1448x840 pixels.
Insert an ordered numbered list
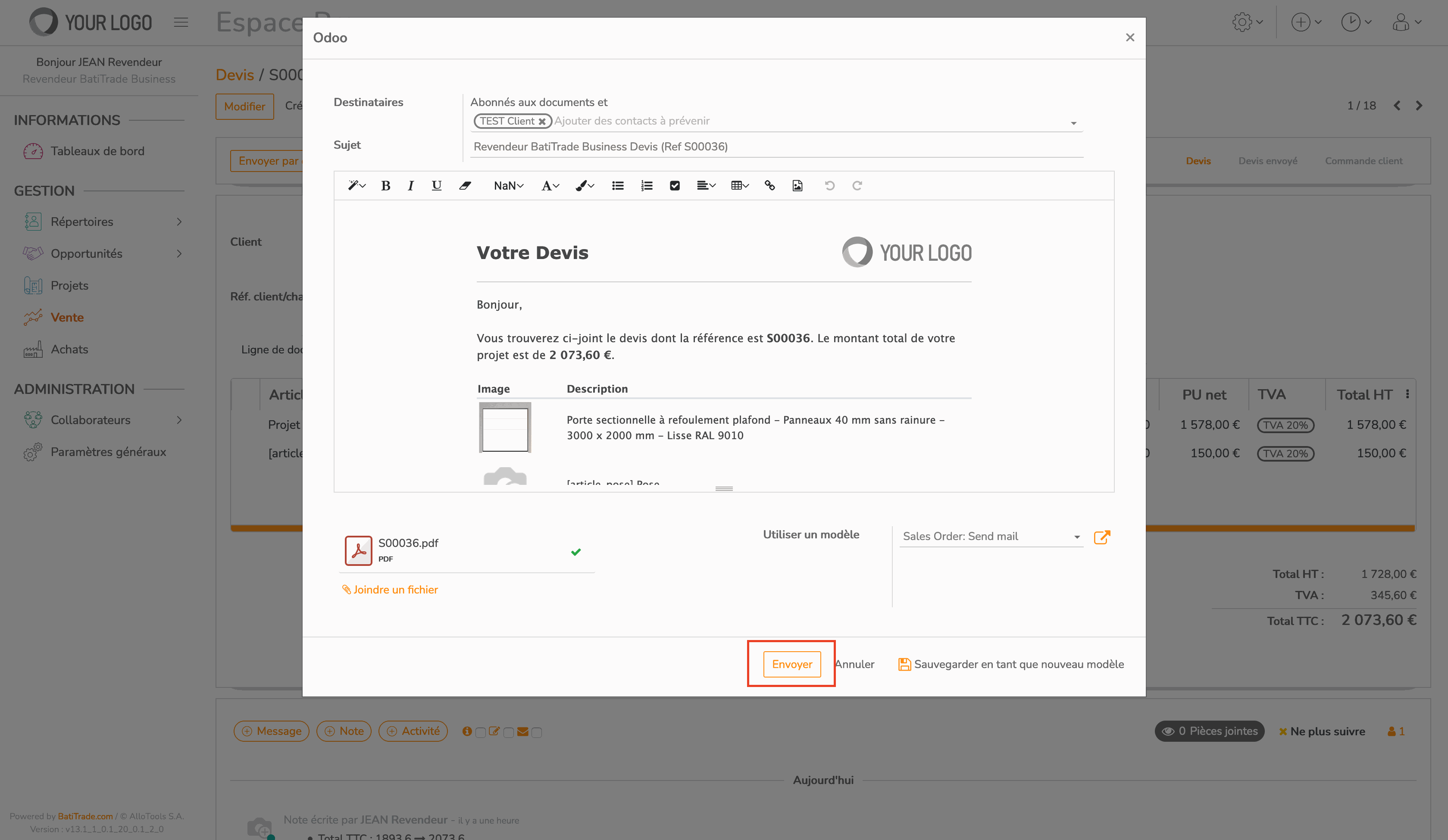point(647,186)
